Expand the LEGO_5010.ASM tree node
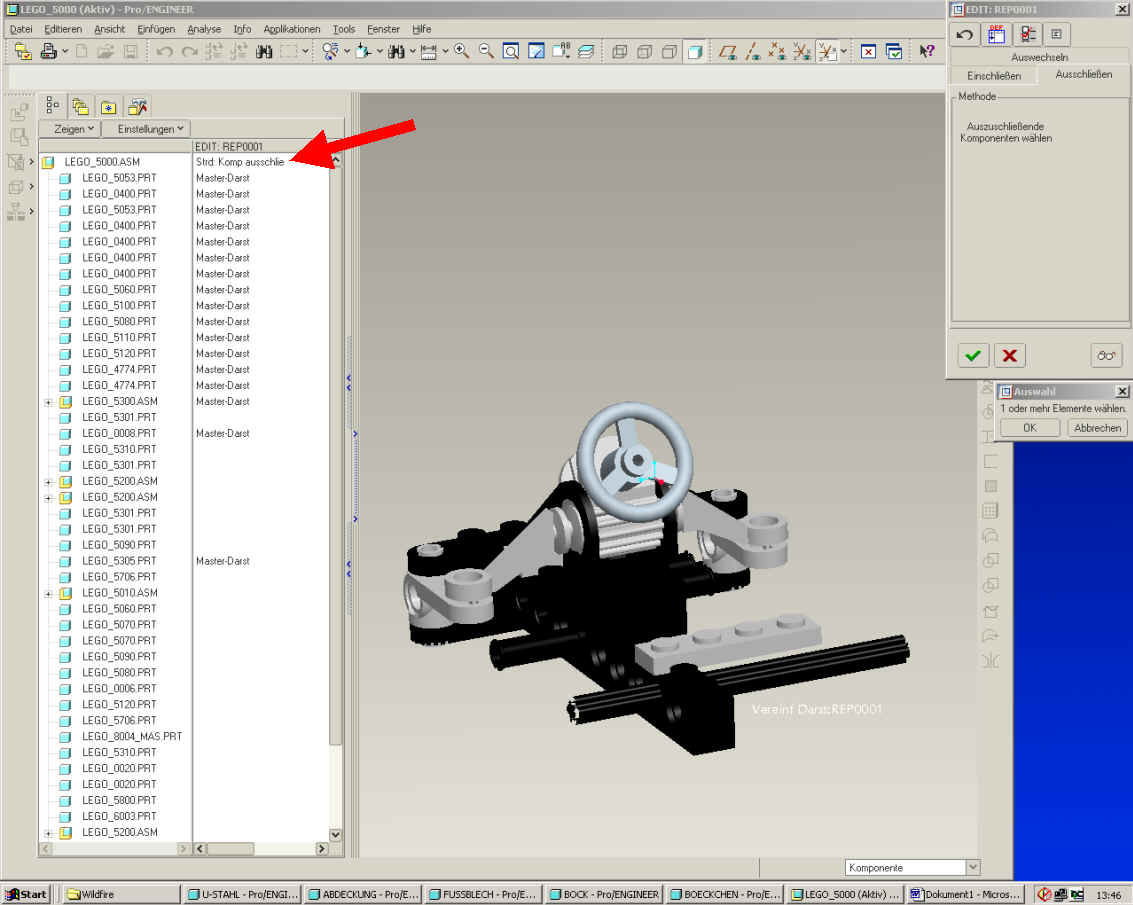1133x905 pixels. (x=48, y=593)
